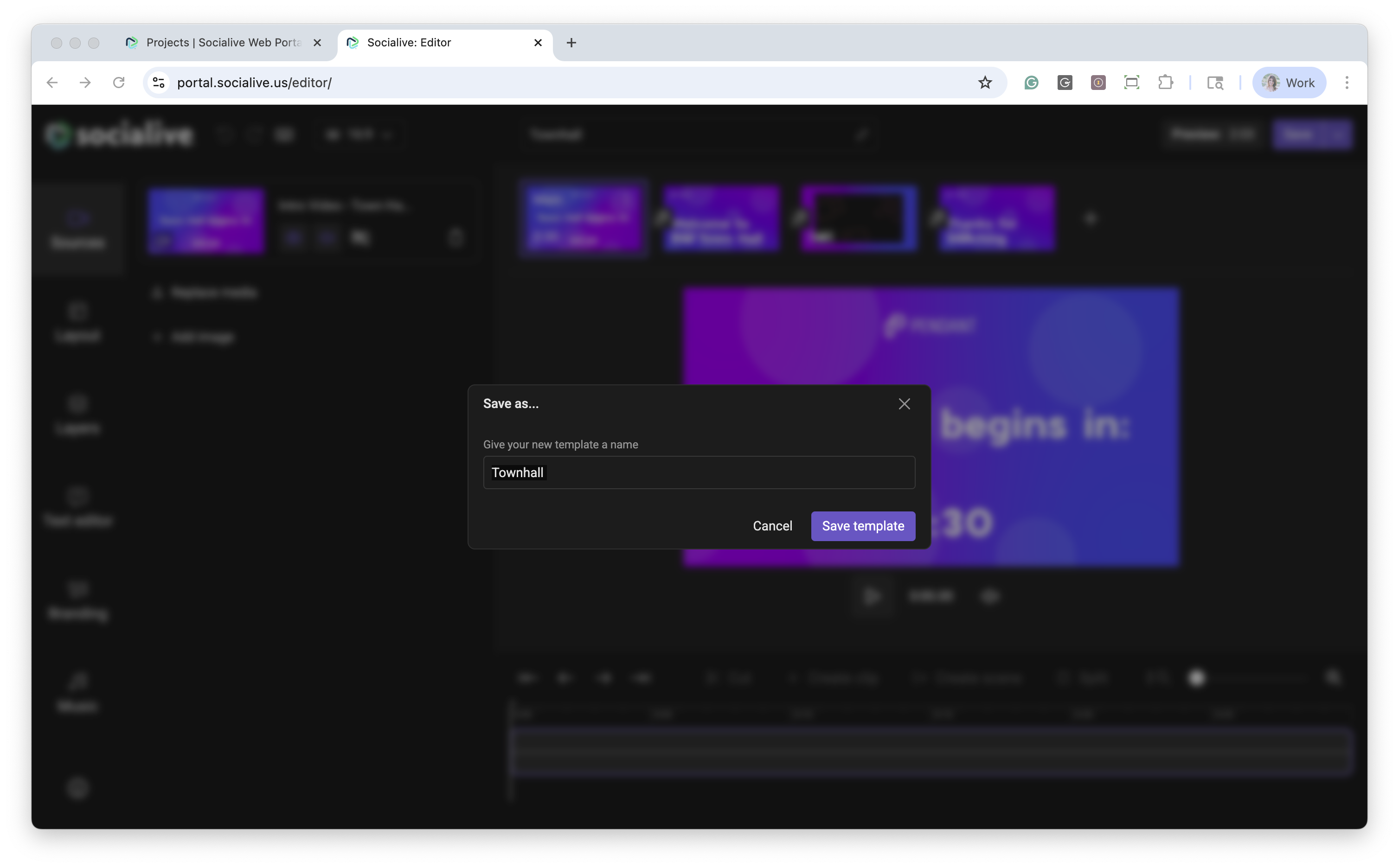Go back in browser history
The height and width of the screenshot is (868, 1399).
(x=52, y=83)
